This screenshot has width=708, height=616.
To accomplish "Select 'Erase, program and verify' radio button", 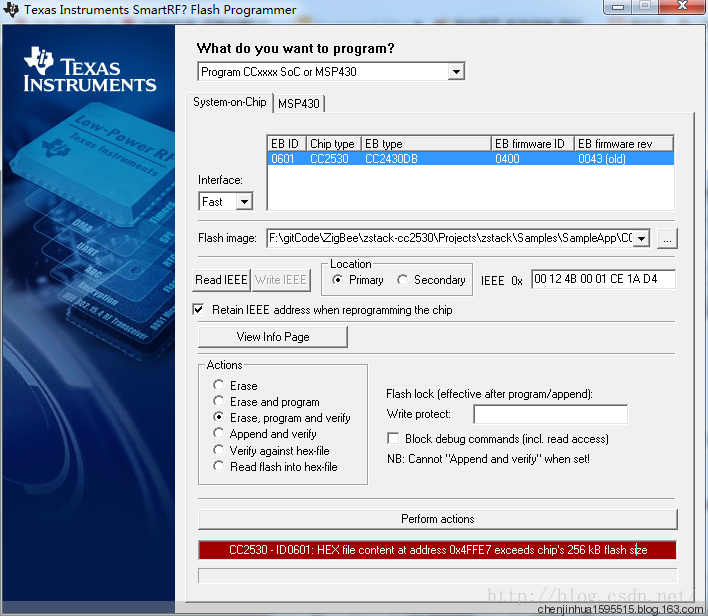I will click(x=219, y=417).
